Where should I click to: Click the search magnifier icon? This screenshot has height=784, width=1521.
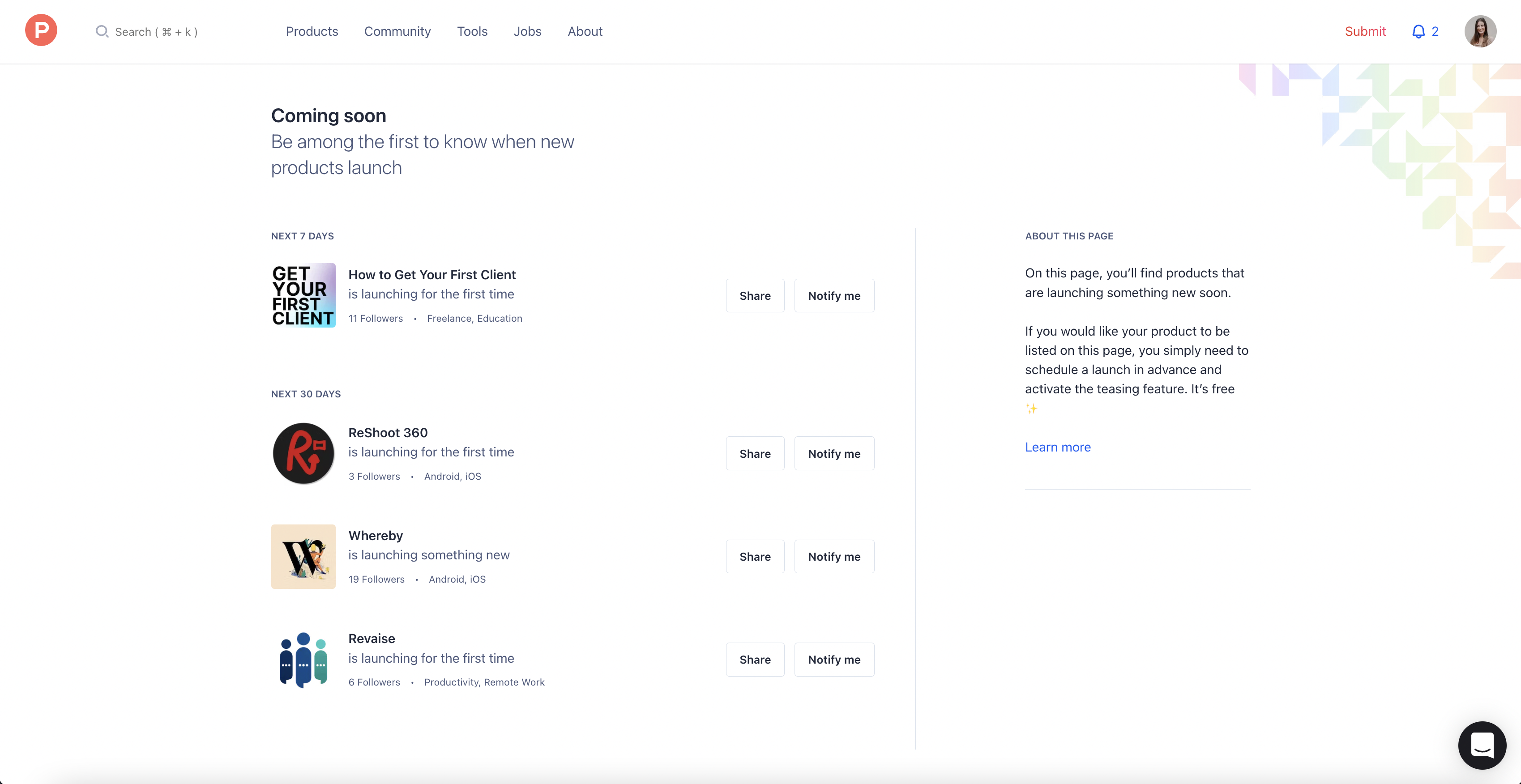pyautogui.click(x=102, y=32)
